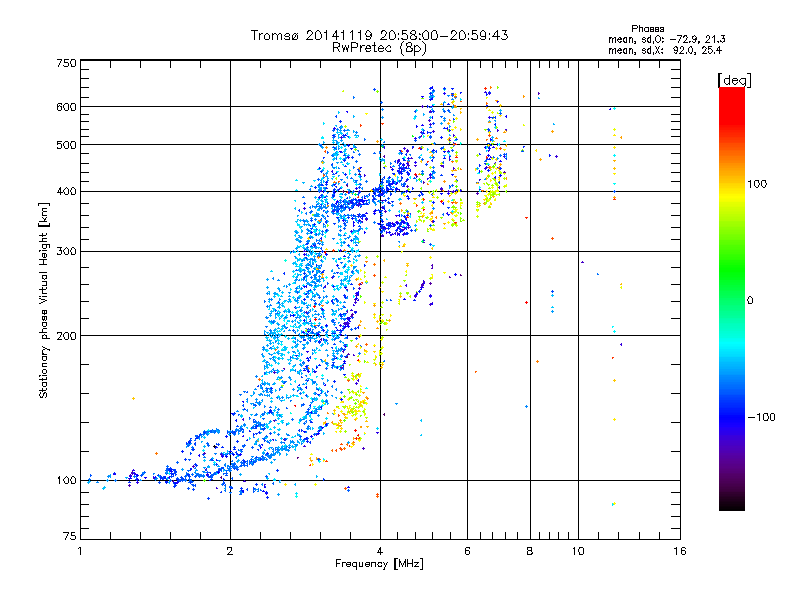Click the x-axis tick label '6'
Image resolution: width=800 pixels, height=600 pixels.
467,551
